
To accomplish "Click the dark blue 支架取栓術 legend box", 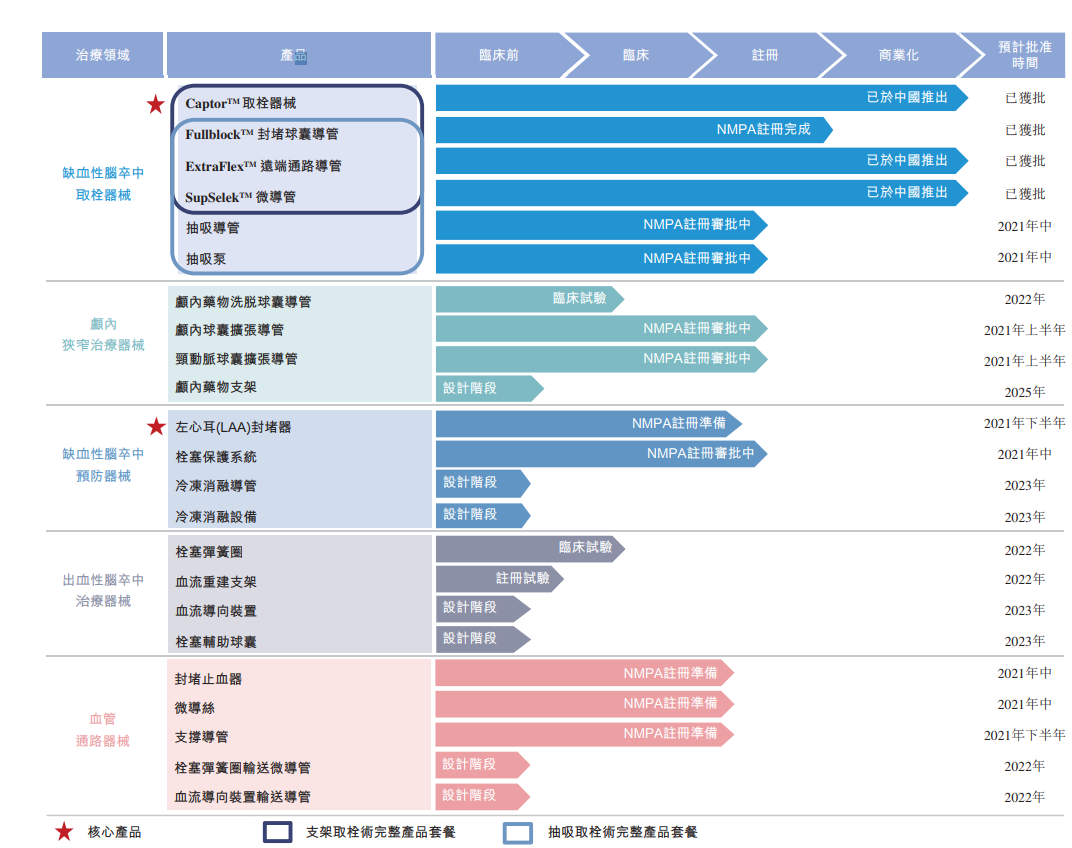I will (x=277, y=831).
